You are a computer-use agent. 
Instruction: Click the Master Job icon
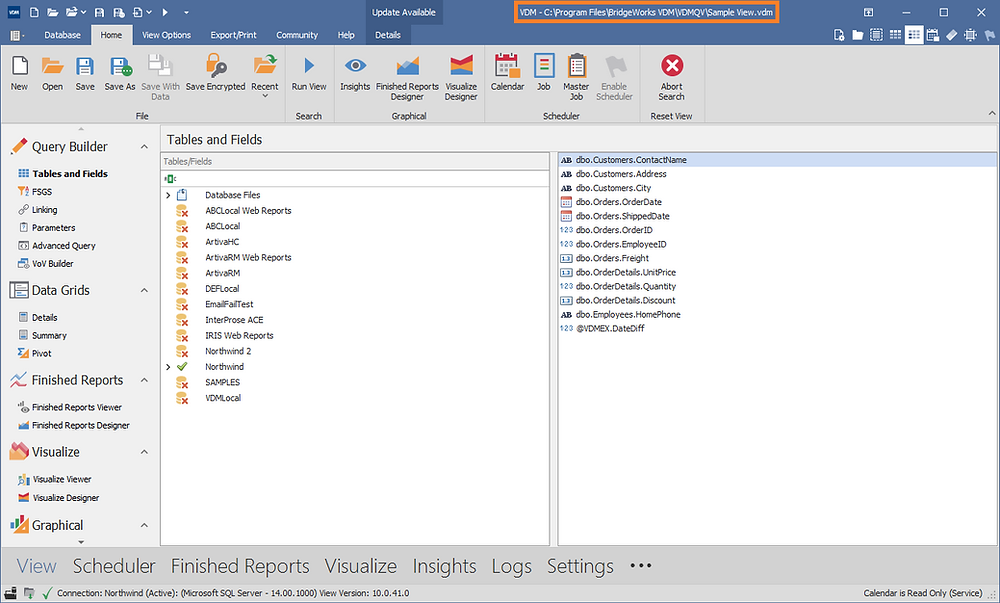pyautogui.click(x=576, y=78)
